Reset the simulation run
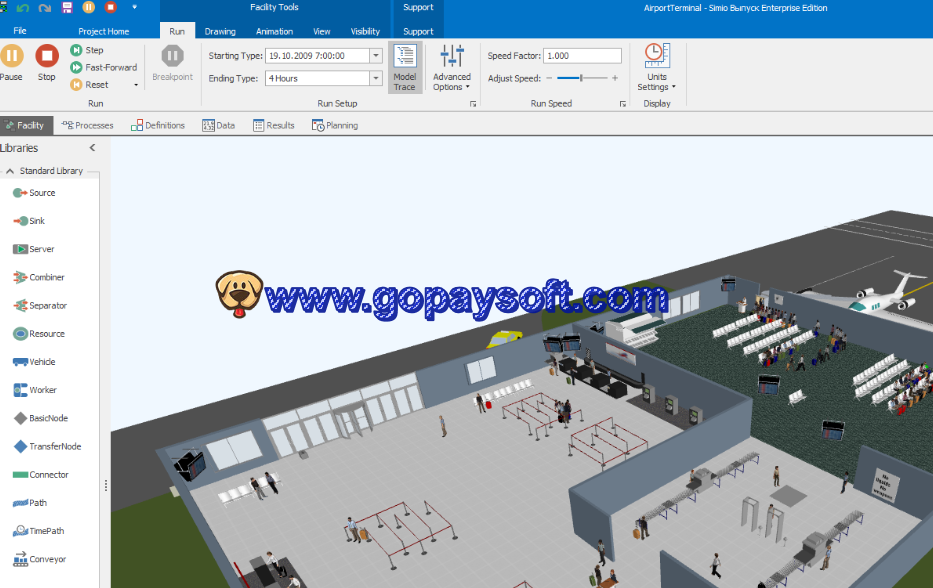This screenshot has height=588, width=933. (89, 85)
